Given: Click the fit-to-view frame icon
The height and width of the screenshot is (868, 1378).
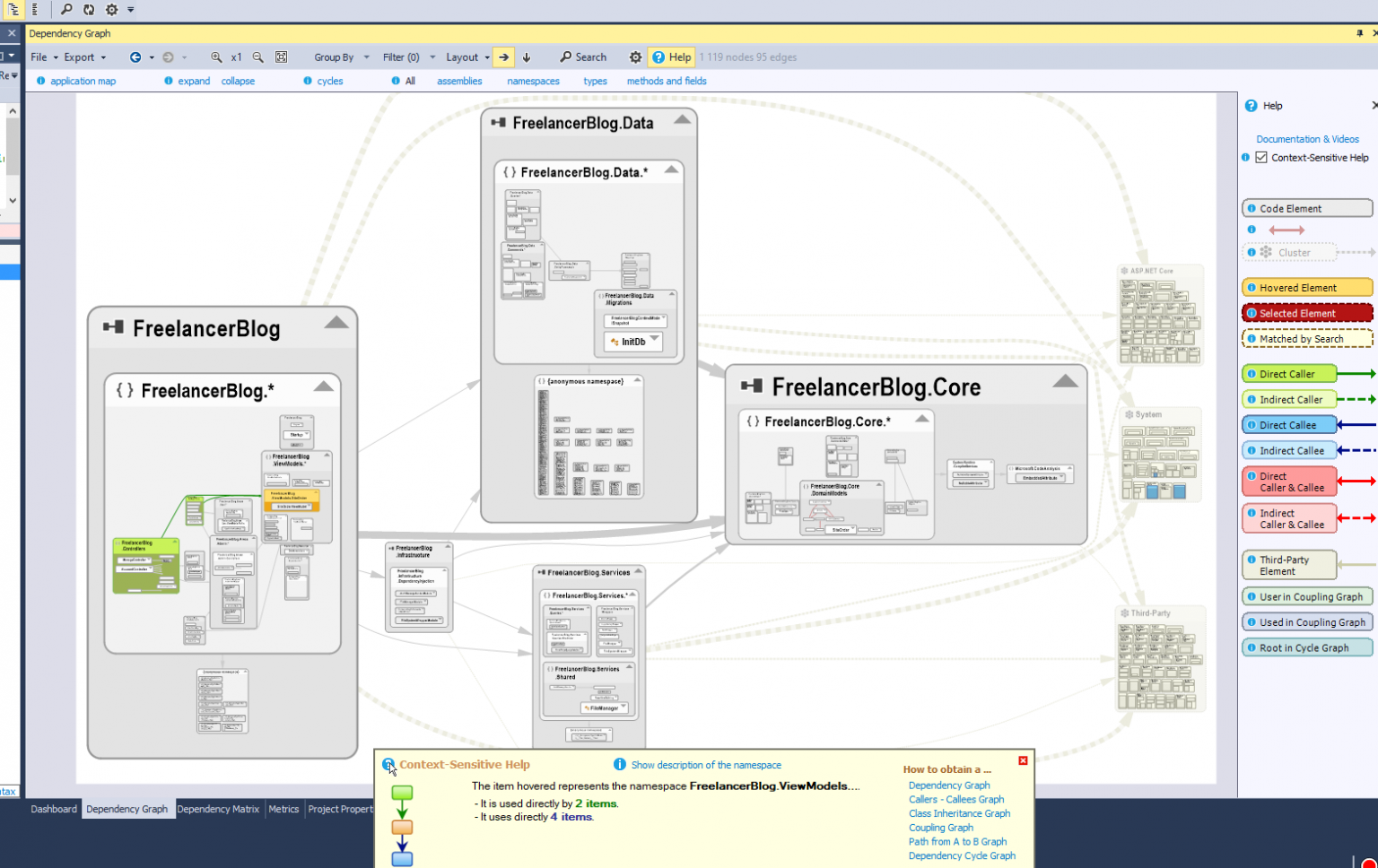Looking at the screenshot, I should (x=281, y=56).
